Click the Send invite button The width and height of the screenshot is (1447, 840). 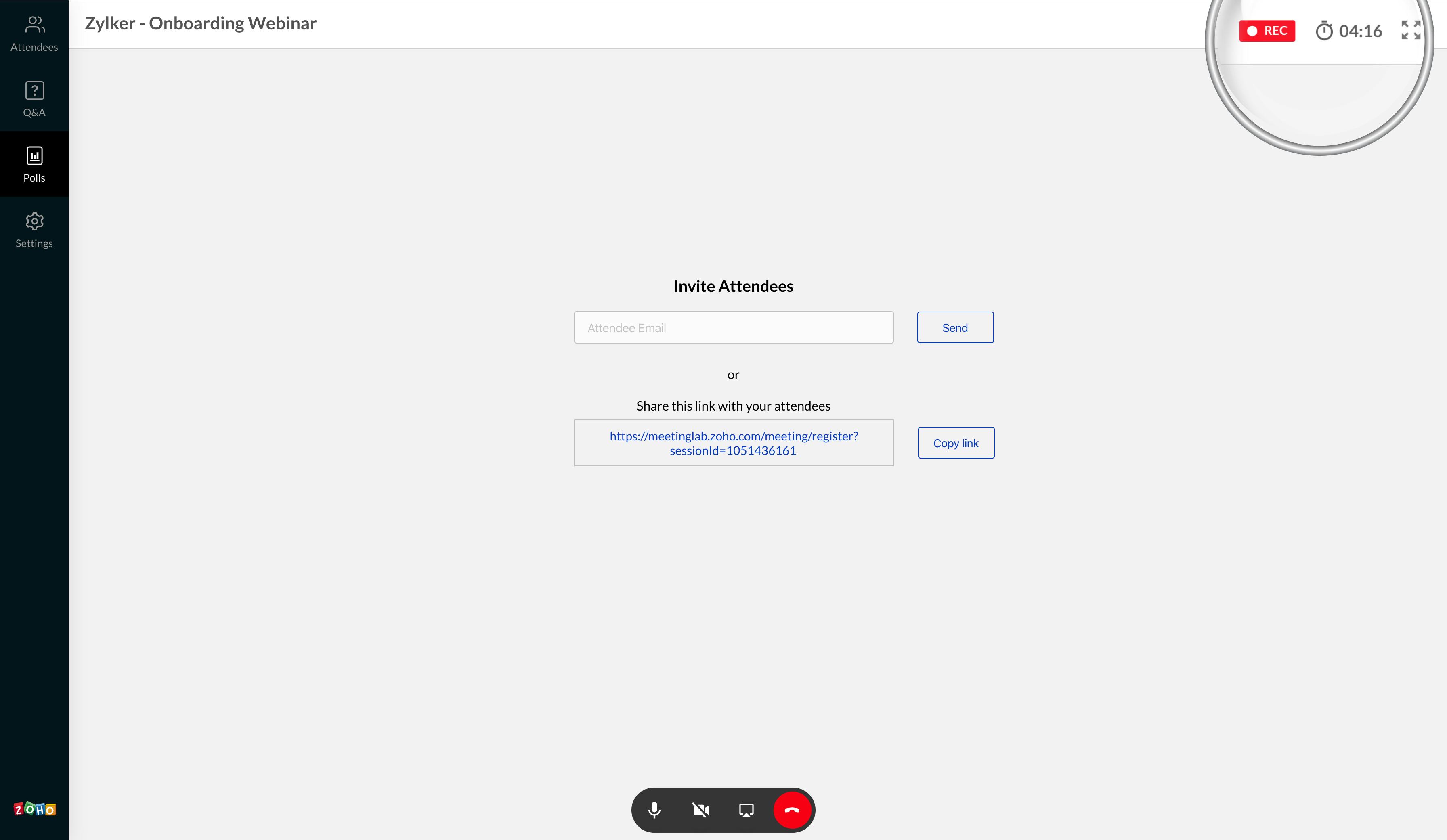click(955, 328)
